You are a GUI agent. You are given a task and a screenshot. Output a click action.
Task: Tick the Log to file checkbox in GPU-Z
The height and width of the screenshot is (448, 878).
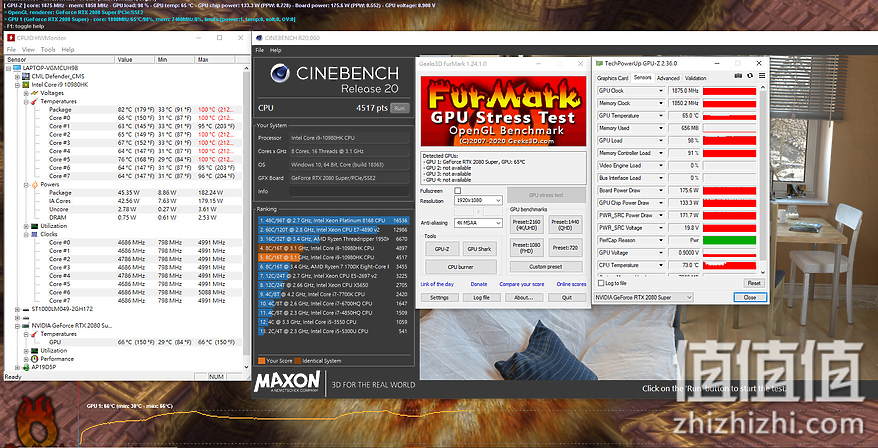pyautogui.click(x=602, y=283)
